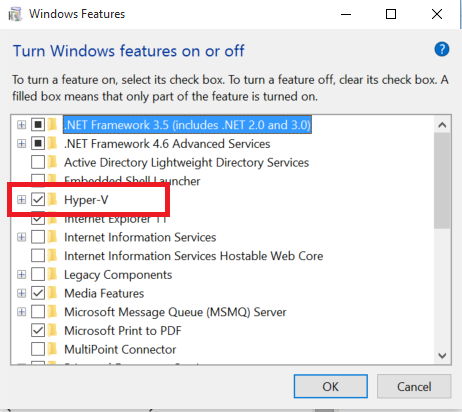This screenshot has height=412, width=462.
Task: Click the Microsoft Print to PDF folder icon
Action: (52, 330)
